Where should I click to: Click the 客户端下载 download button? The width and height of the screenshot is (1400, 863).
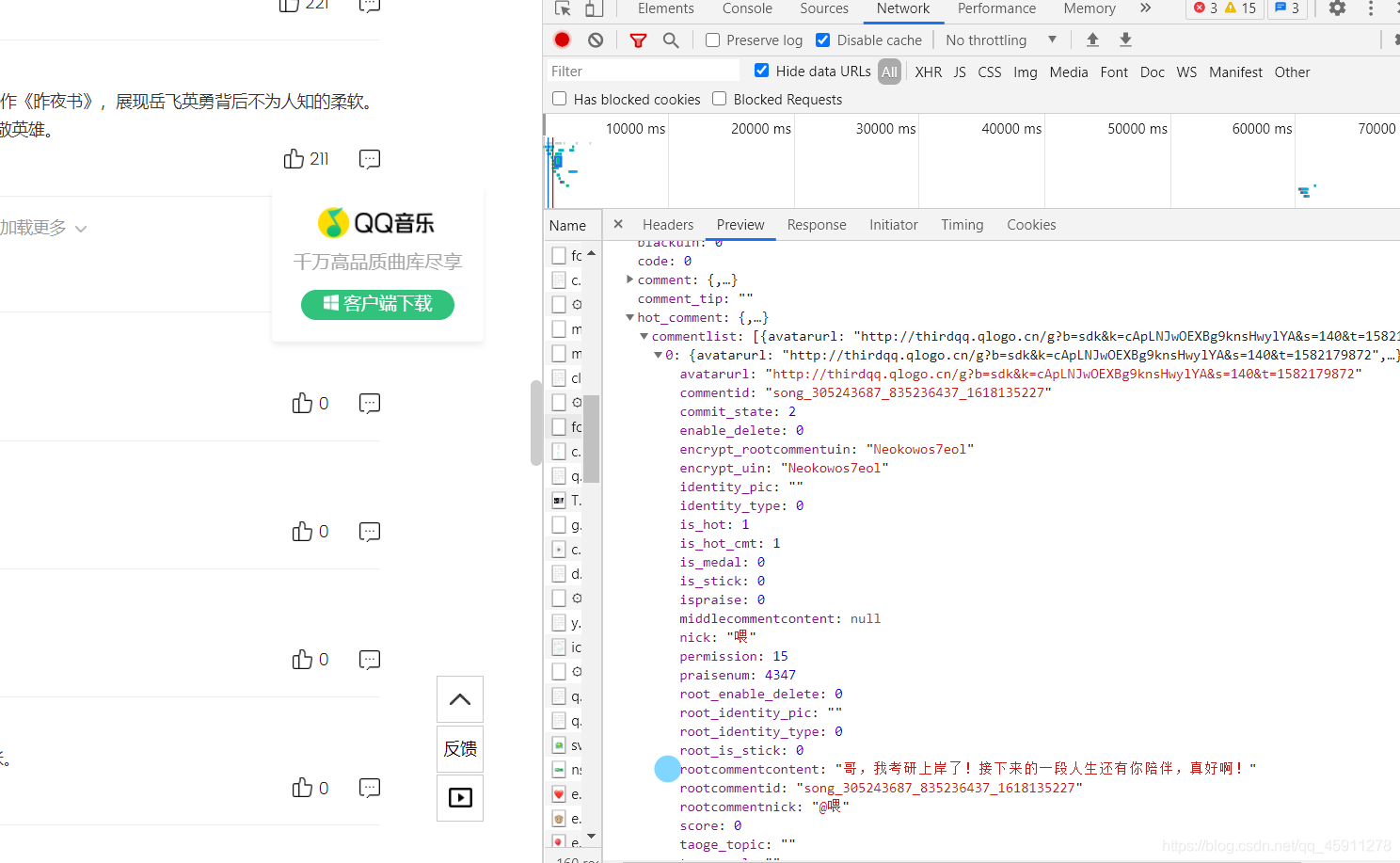[377, 304]
